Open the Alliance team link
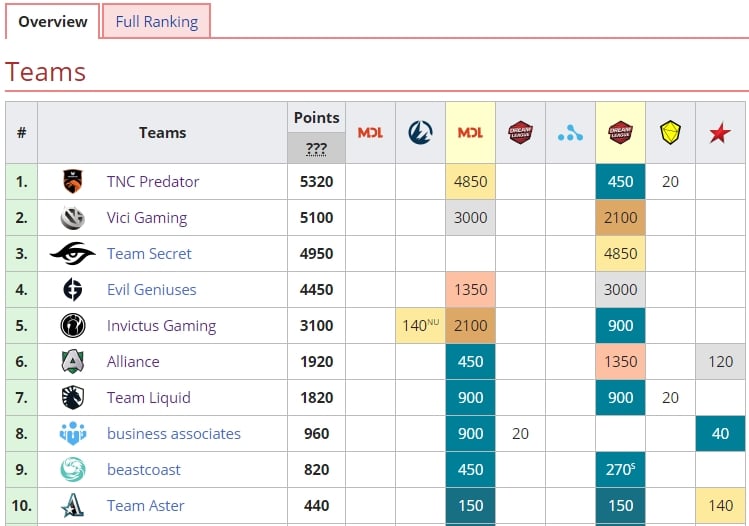The height and width of the screenshot is (526, 749). [x=133, y=362]
